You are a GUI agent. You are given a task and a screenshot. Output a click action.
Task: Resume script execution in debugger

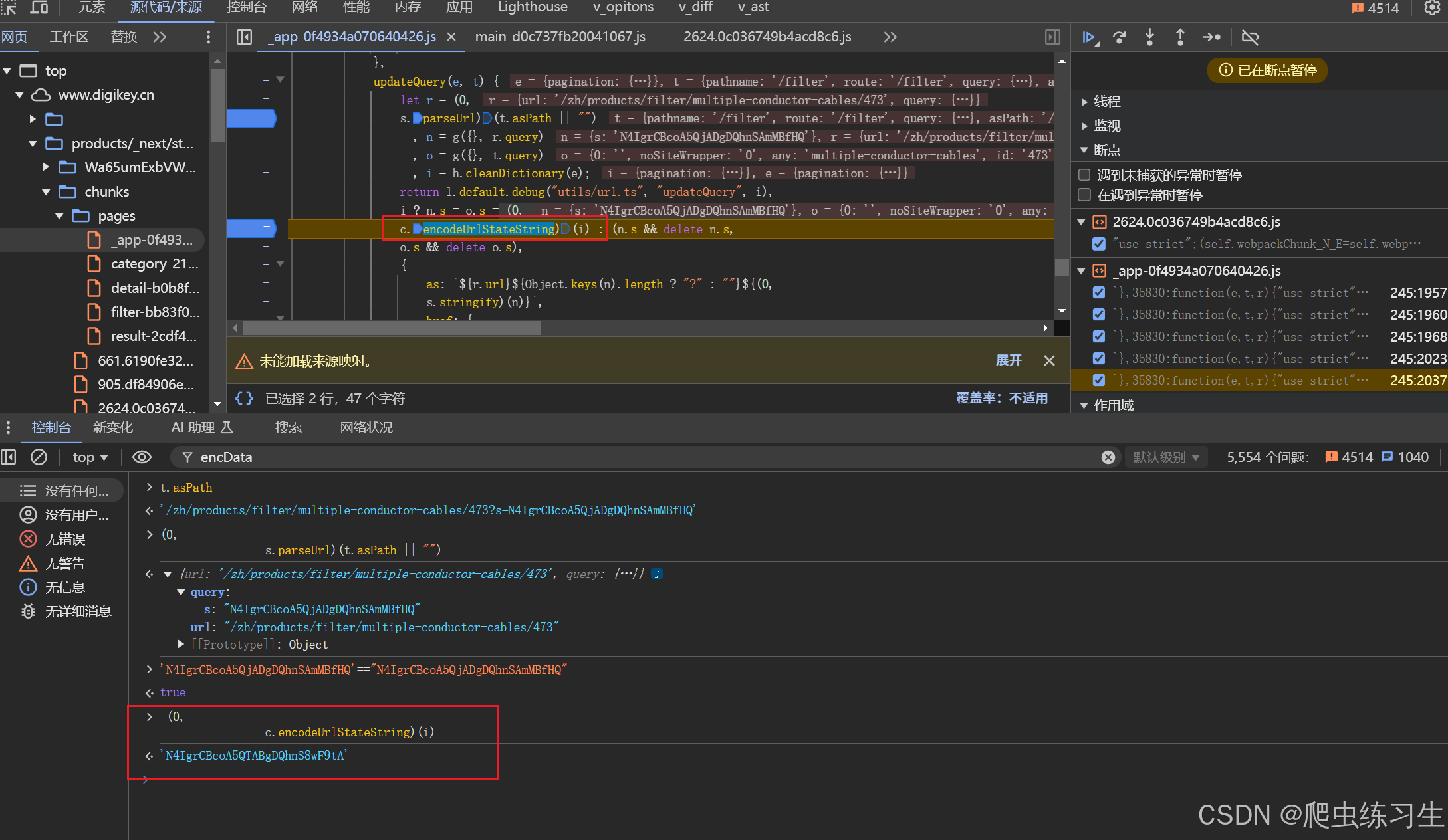(x=1088, y=37)
